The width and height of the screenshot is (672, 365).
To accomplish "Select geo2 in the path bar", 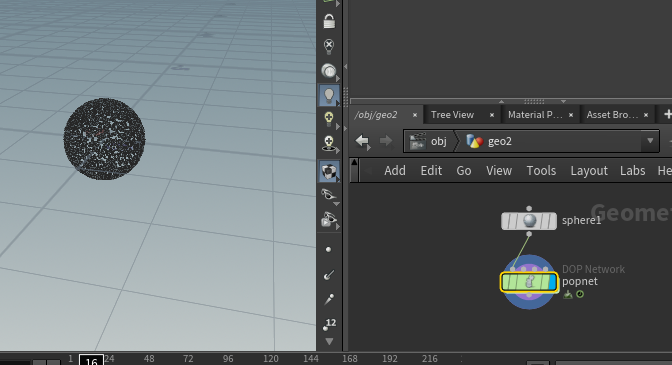I will pos(500,141).
